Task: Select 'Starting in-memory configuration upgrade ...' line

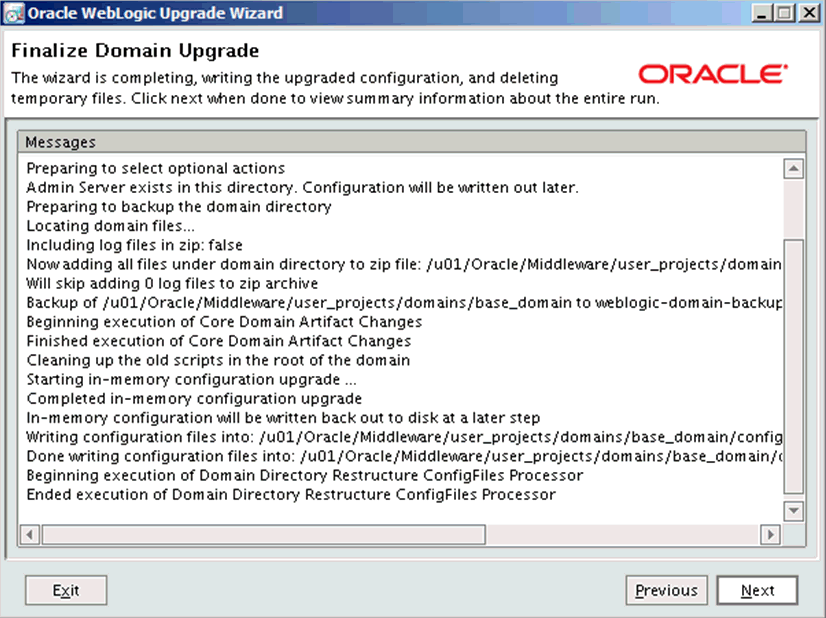Action: [x=191, y=379]
